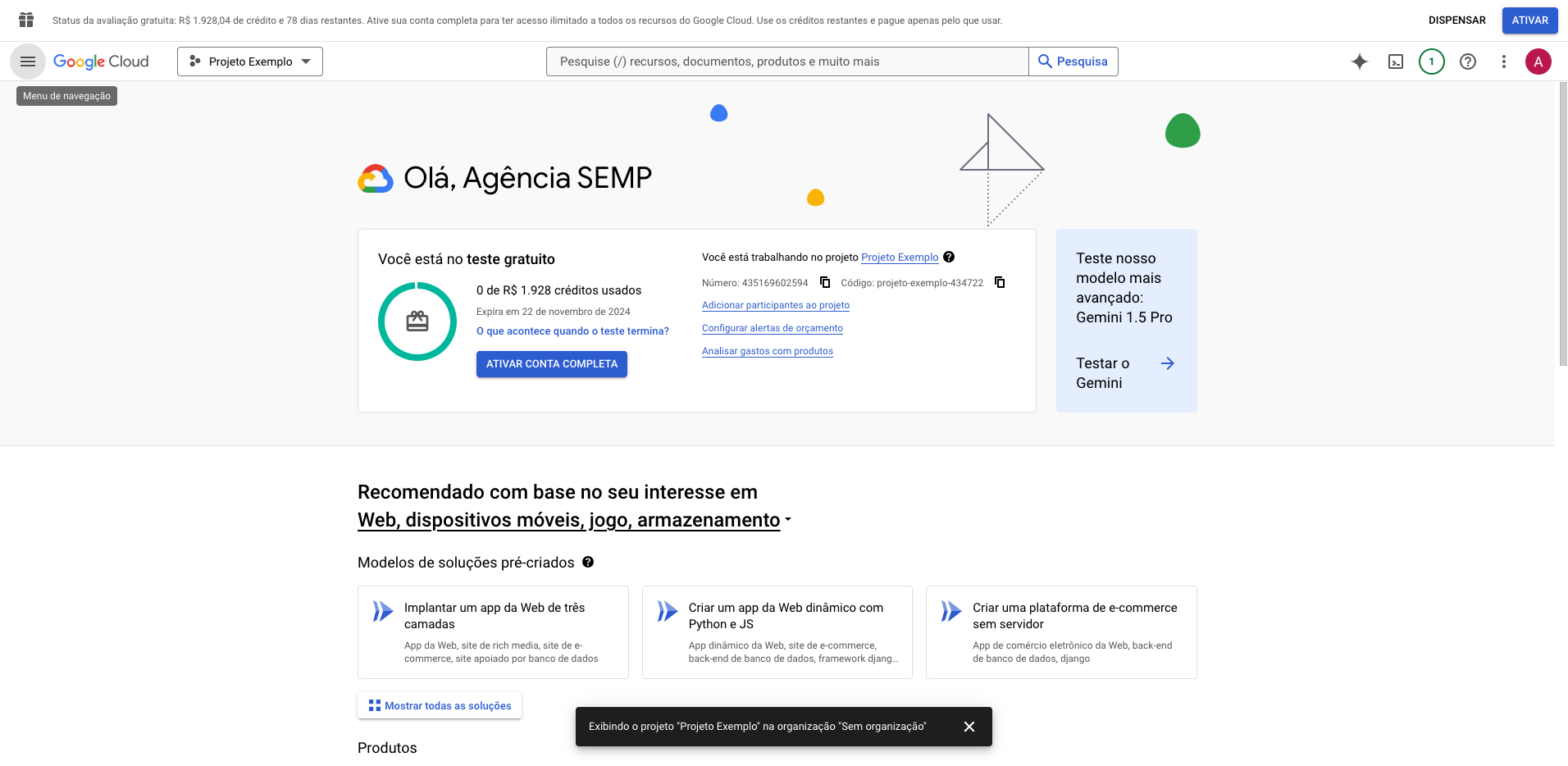Activate Cloud Shell terminal icon
Viewport: 1568px width, 766px height.
coord(1396,62)
